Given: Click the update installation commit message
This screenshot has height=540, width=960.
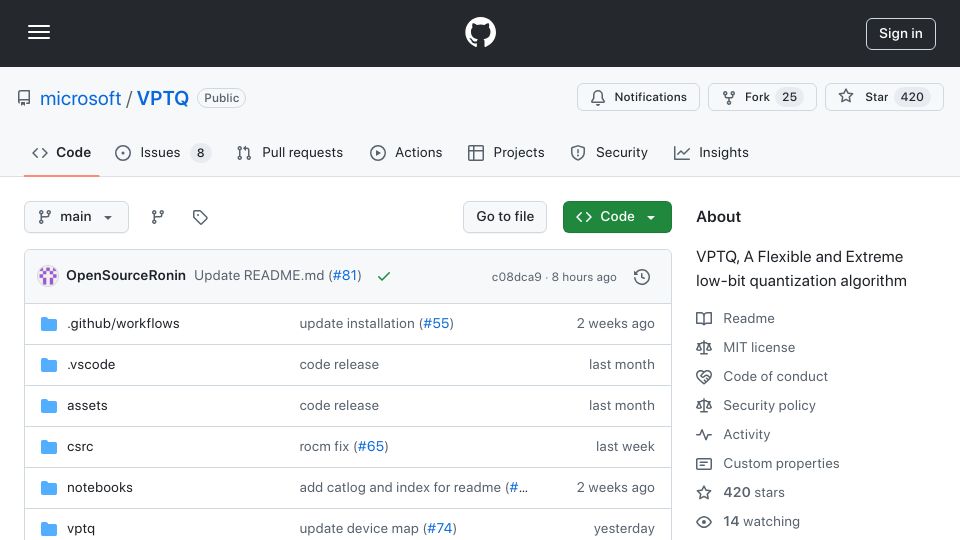Looking at the screenshot, I should [357, 323].
